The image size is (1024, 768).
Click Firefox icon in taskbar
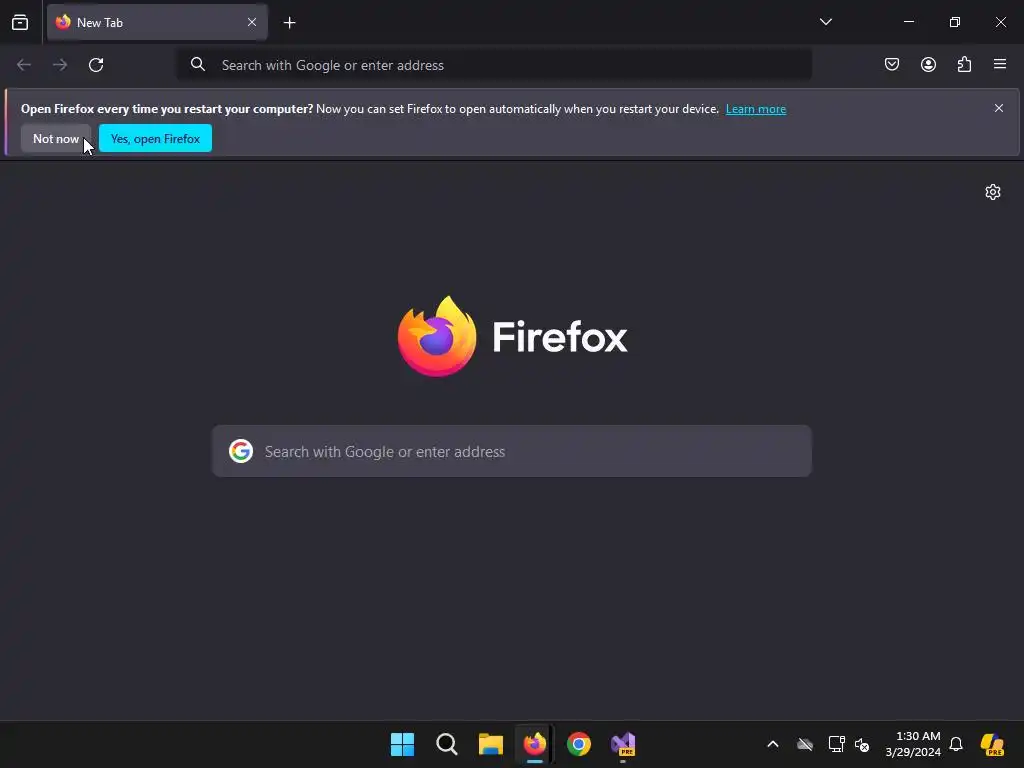[535, 744]
